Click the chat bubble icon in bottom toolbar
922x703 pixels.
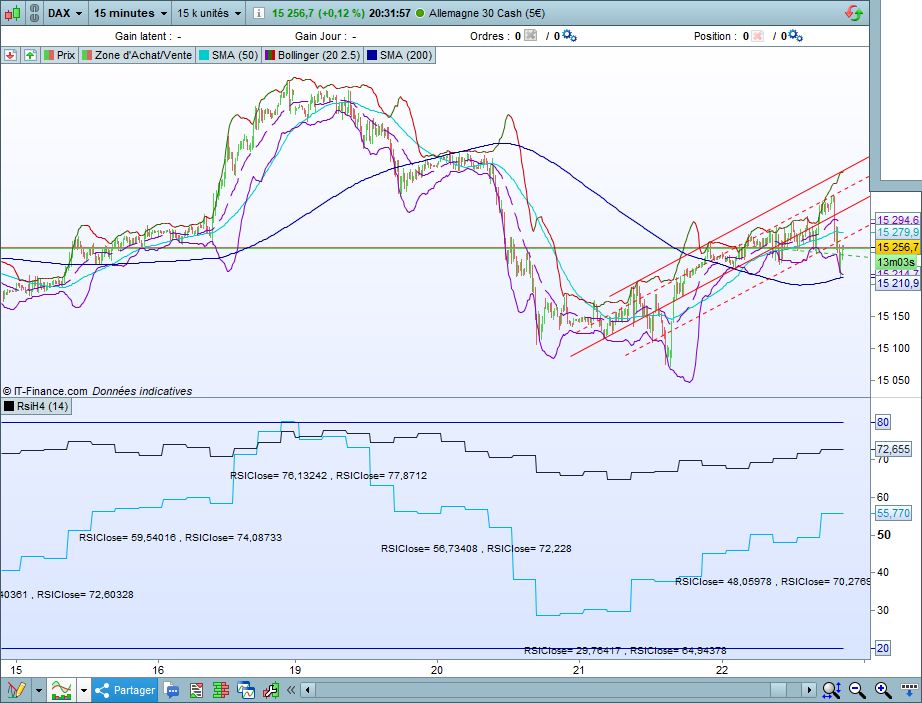[x=172, y=690]
